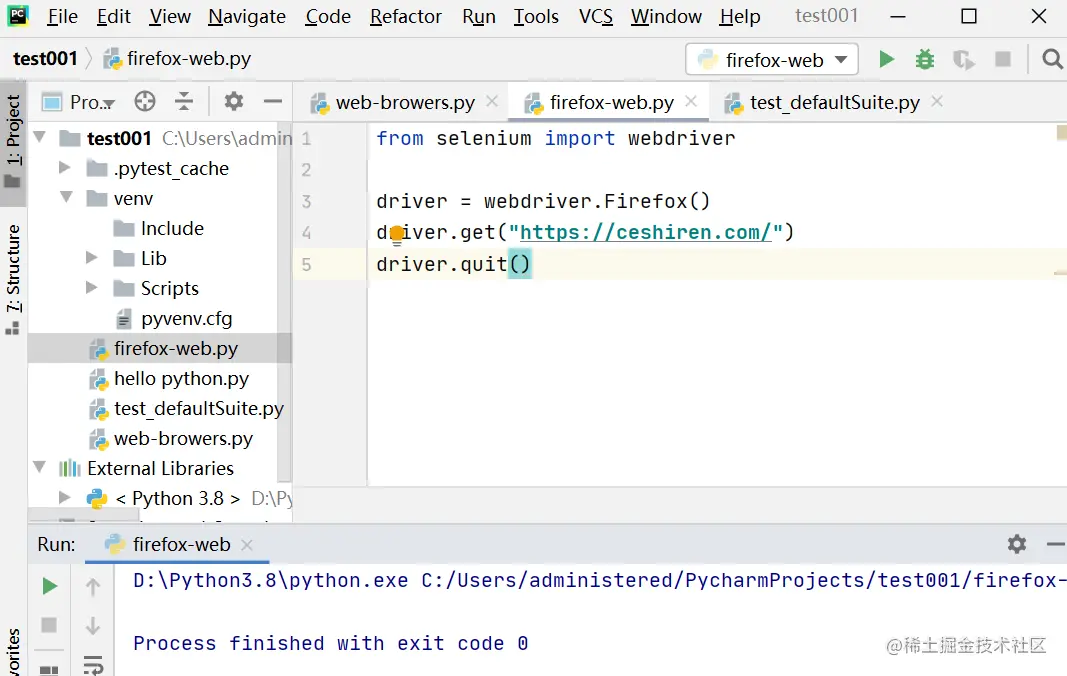Click the test001 breadcrumb
Viewport: 1067px width, 676px height.
point(46,59)
